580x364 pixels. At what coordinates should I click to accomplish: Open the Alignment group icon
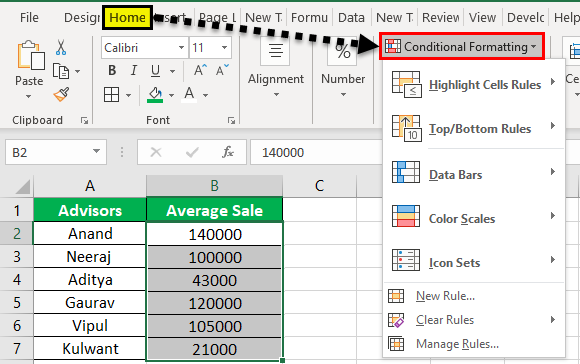tap(276, 51)
